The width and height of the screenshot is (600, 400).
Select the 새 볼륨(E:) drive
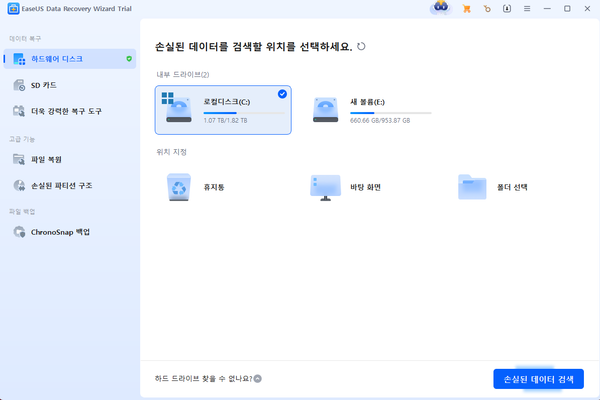(x=370, y=110)
